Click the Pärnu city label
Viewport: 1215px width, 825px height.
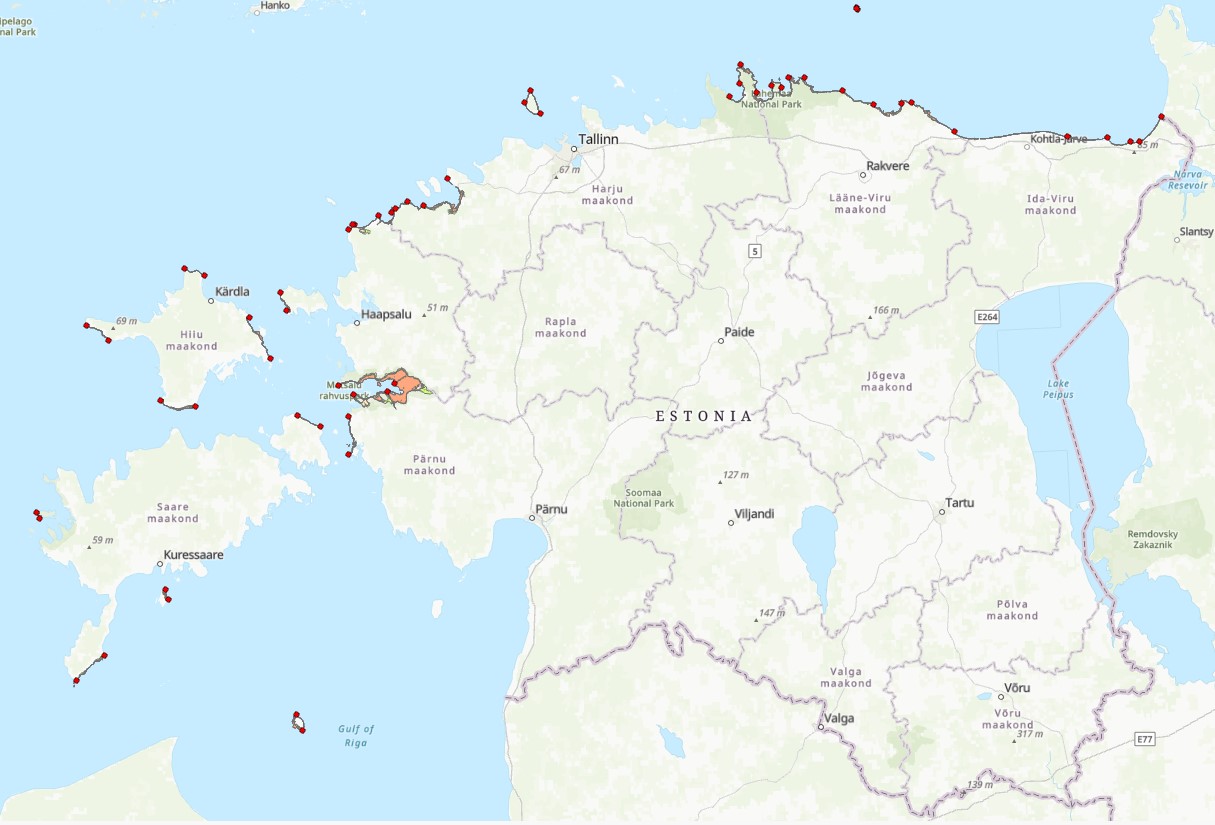[551, 509]
